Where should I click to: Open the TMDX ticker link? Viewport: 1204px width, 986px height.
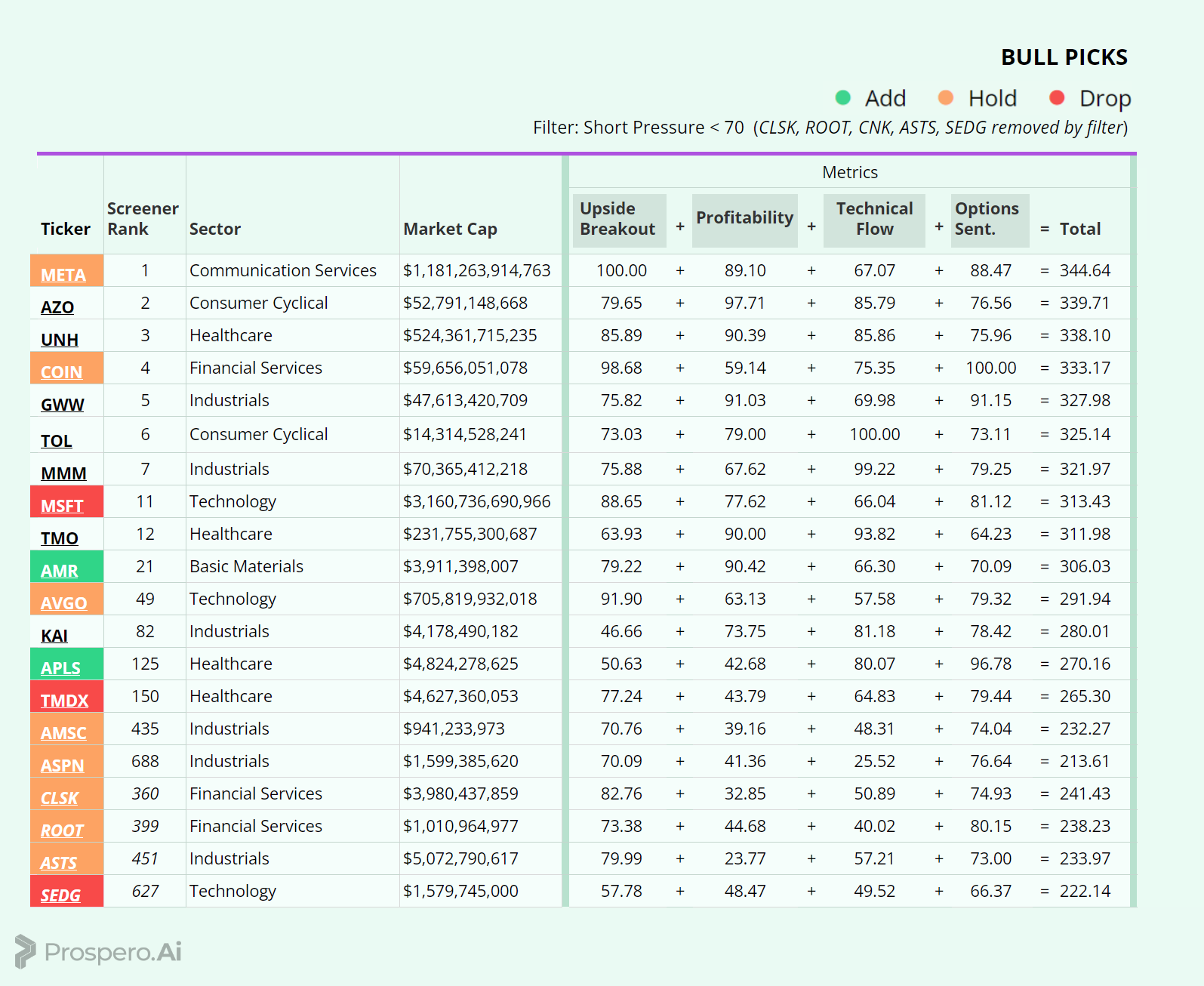tap(65, 701)
